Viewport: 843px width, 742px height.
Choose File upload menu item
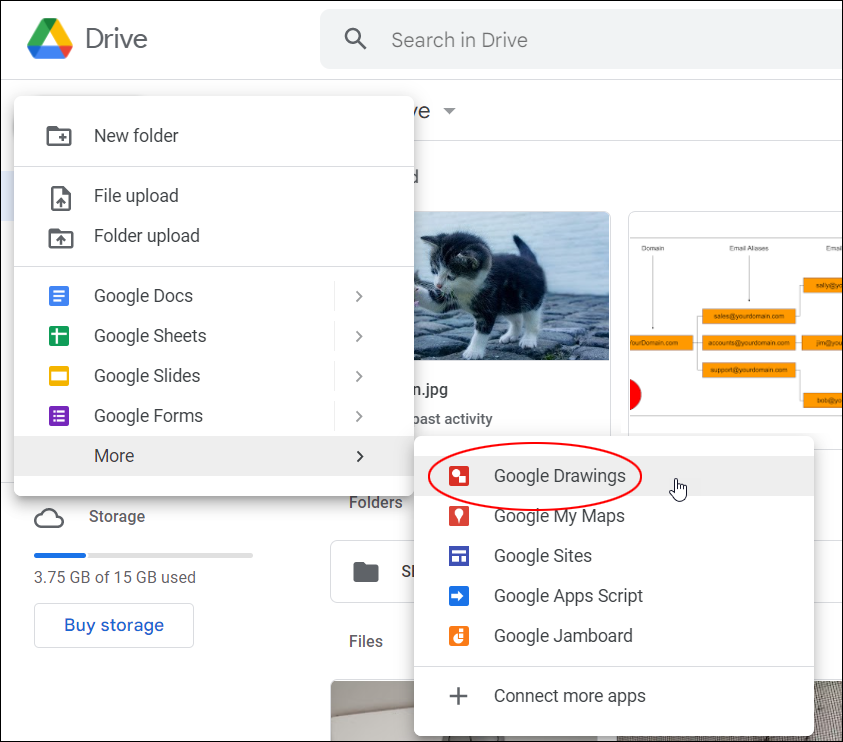coord(214,196)
